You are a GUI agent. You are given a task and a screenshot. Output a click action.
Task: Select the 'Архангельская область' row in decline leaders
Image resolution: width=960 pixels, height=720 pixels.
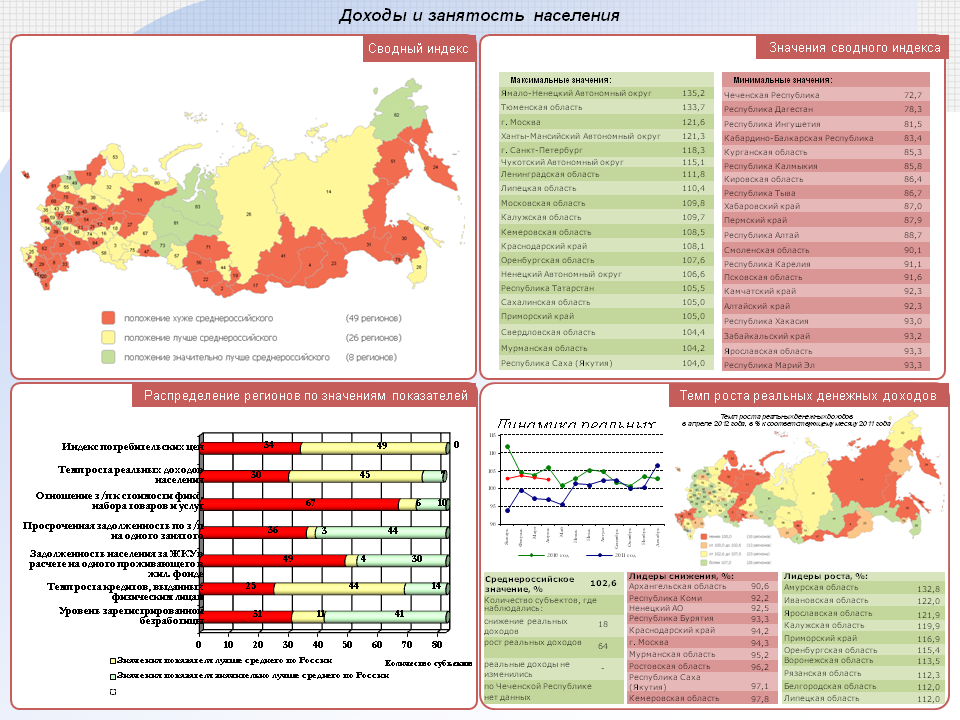point(702,587)
